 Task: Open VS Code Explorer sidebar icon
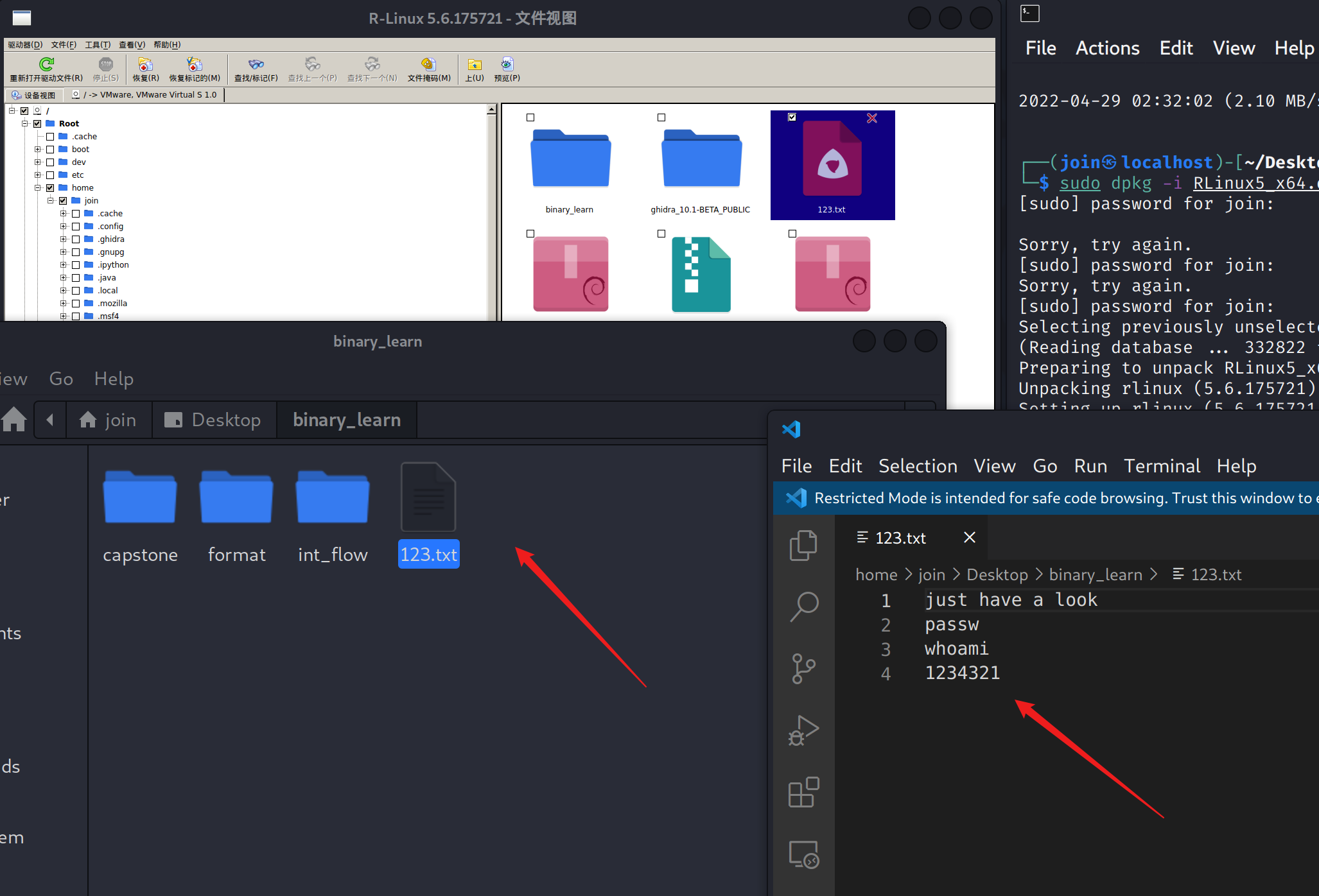pos(803,546)
